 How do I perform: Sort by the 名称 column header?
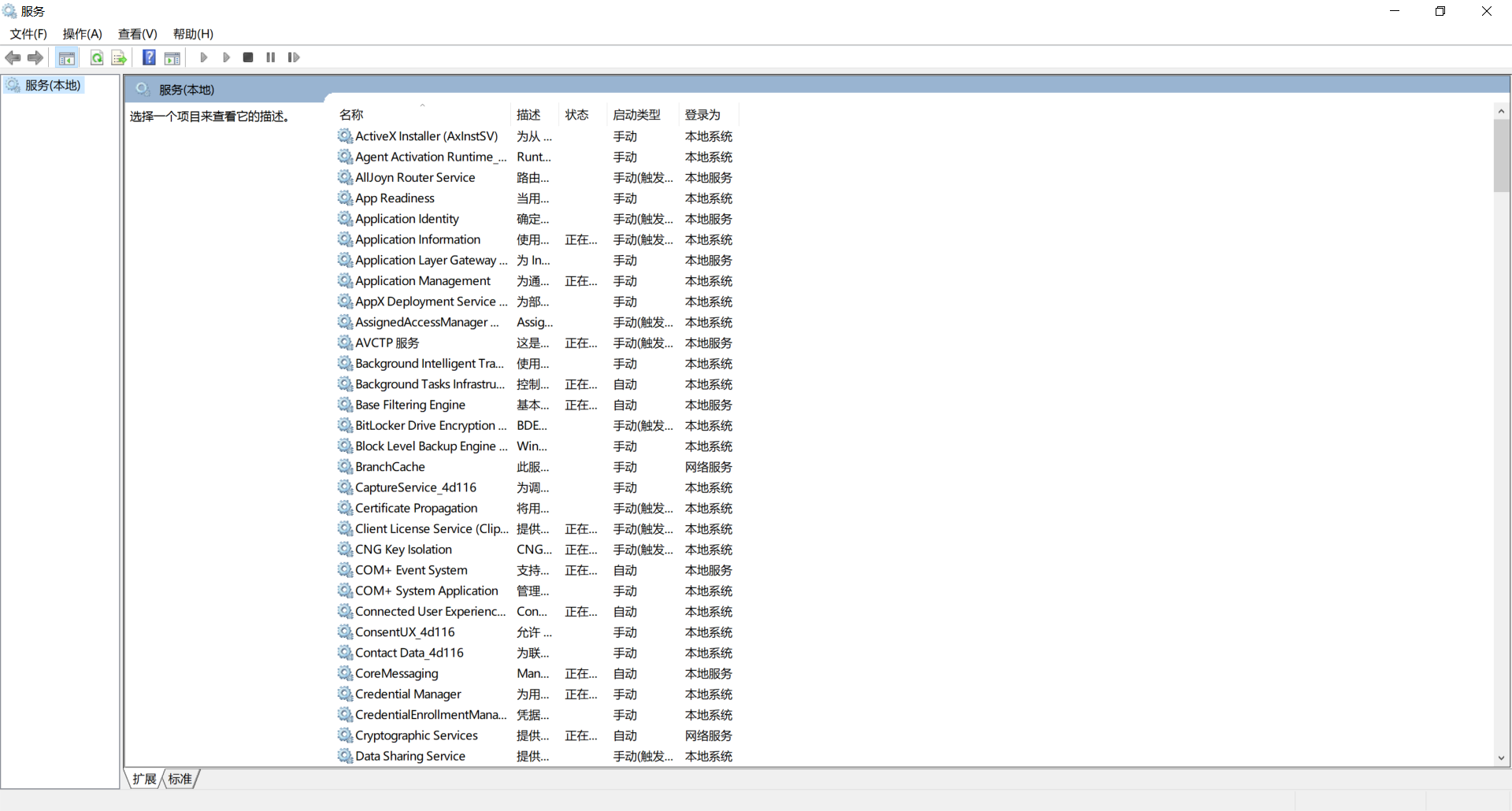tap(424, 115)
